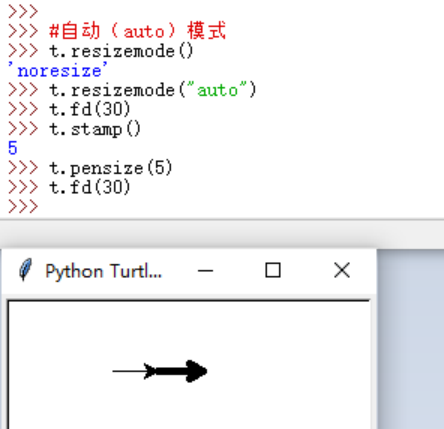Click the red auto mode comment line

(138, 31)
